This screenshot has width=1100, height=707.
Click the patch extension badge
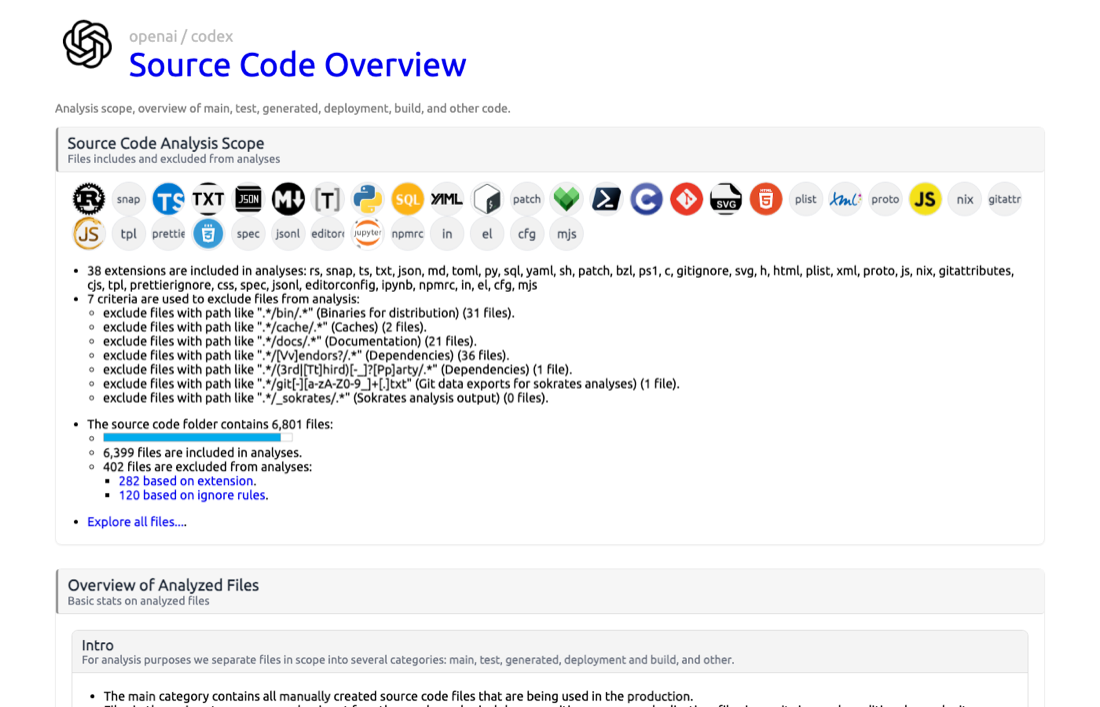pyautogui.click(x=527, y=199)
